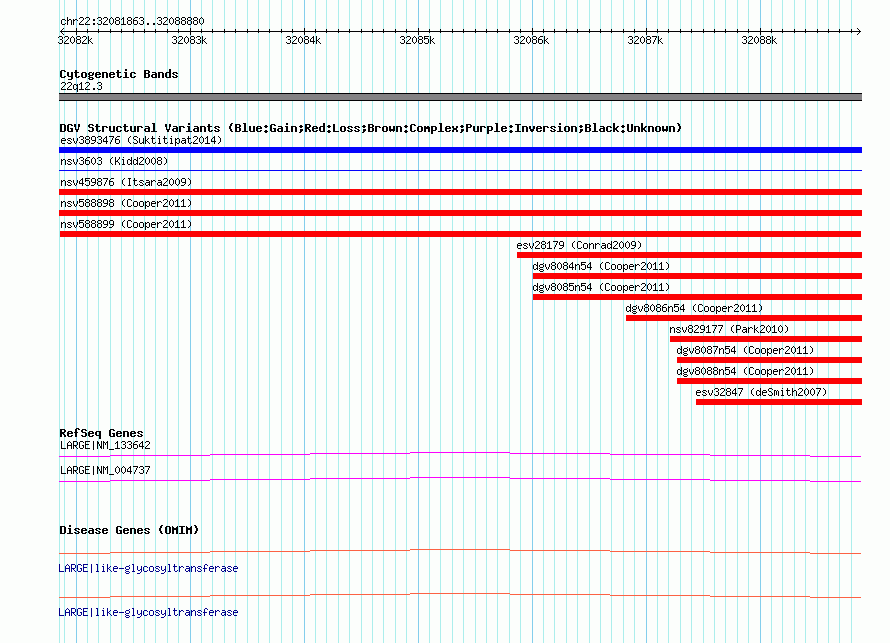The height and width of the screenshot is (643, 890).
Task: Select the nsv459876 (Itsara2009) label
Action: tap(126, 182)
